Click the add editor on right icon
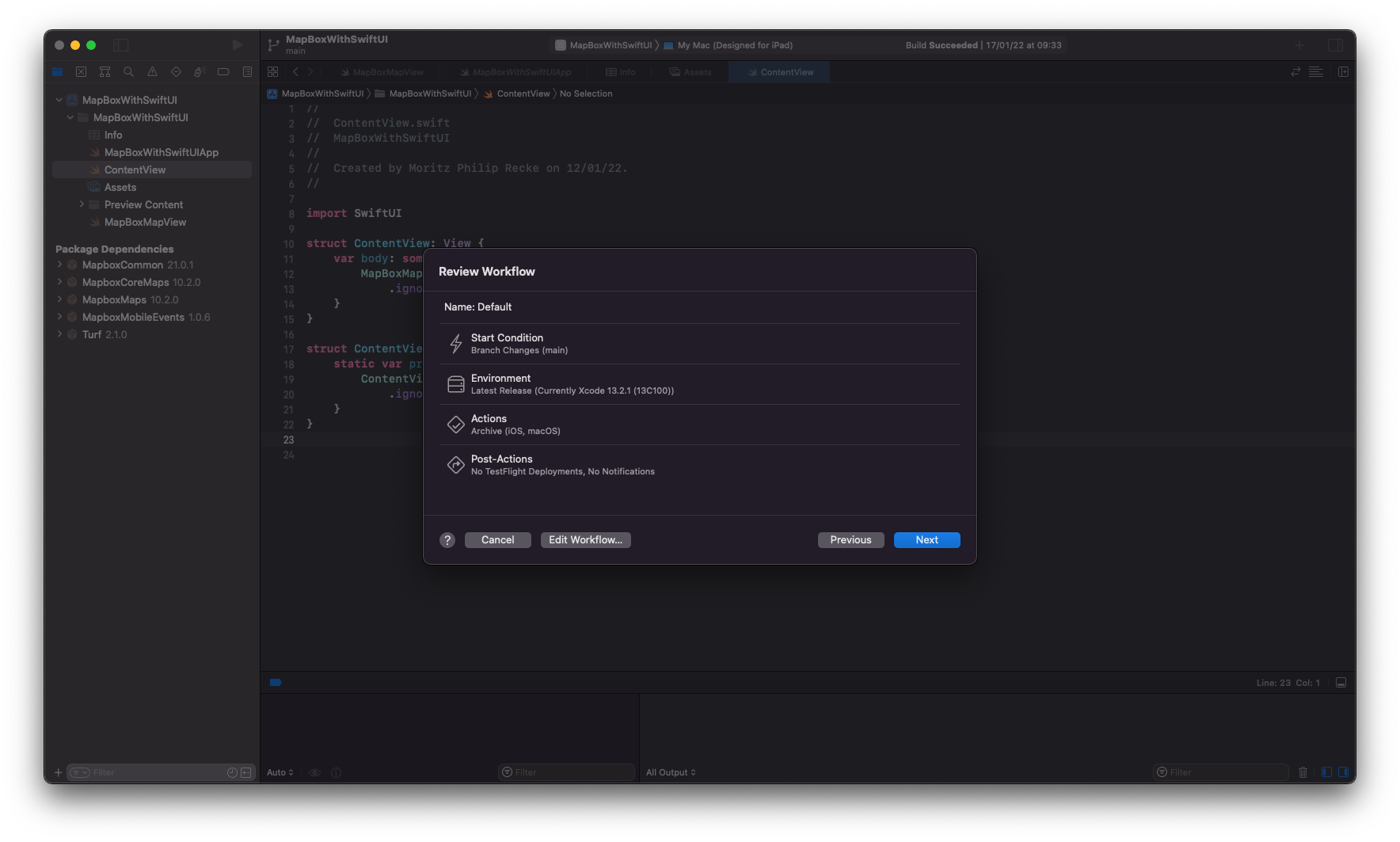 pyautogui.click(x=1343, y=72)
